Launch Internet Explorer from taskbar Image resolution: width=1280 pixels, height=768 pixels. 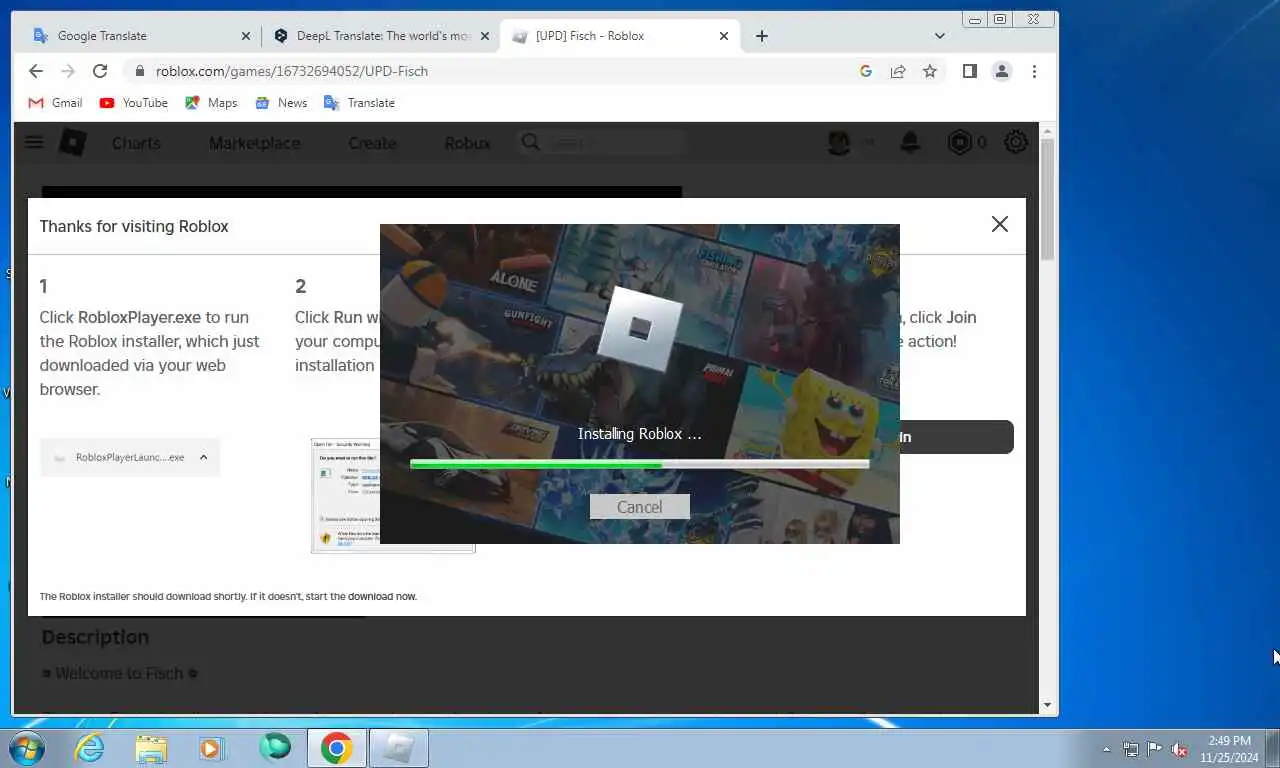point(90,748)
